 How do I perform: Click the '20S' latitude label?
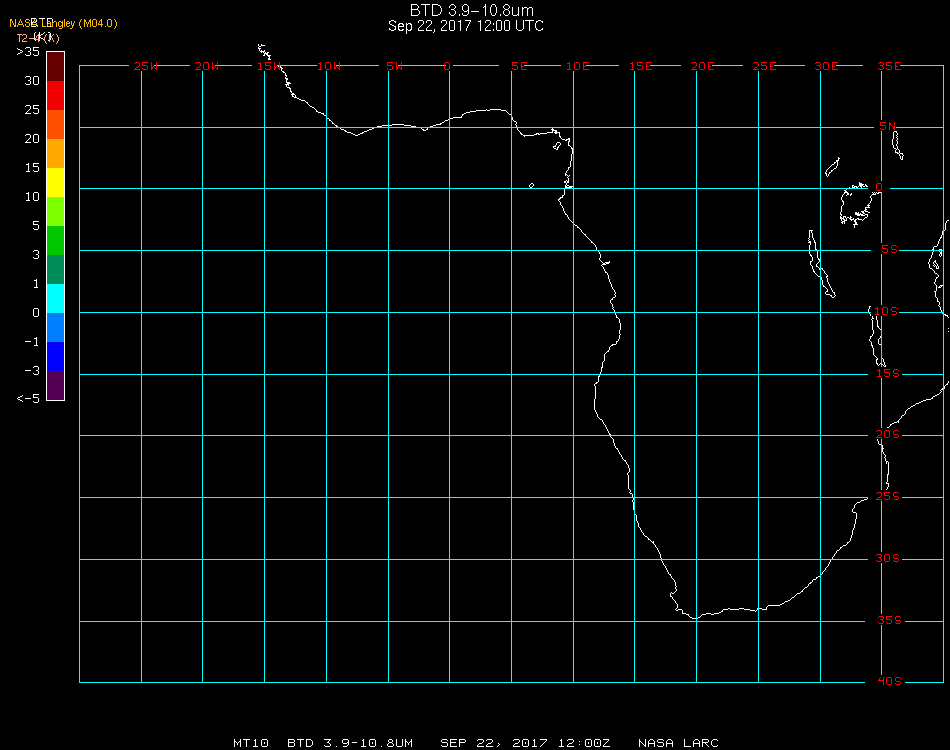pyautogui.click(x=888, y=434)
